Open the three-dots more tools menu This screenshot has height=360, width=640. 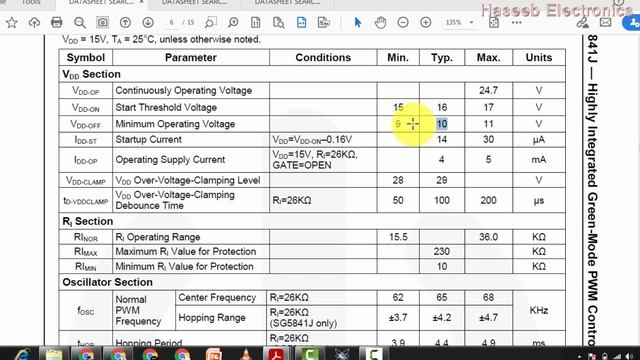pyautogui.click(x=517, y=22)
